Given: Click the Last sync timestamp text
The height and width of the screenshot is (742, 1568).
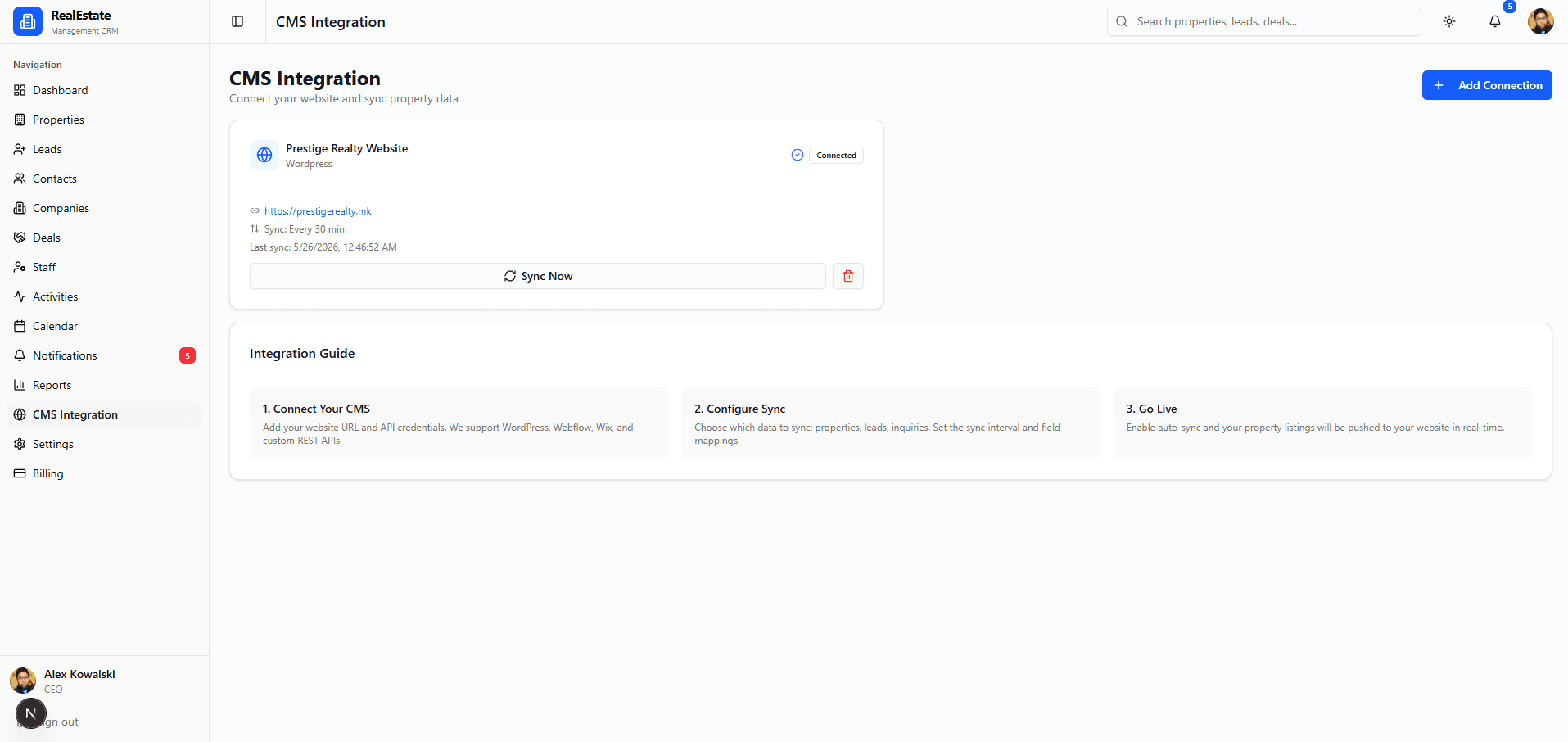Looking at the screenshot, I should pos(323,247).
